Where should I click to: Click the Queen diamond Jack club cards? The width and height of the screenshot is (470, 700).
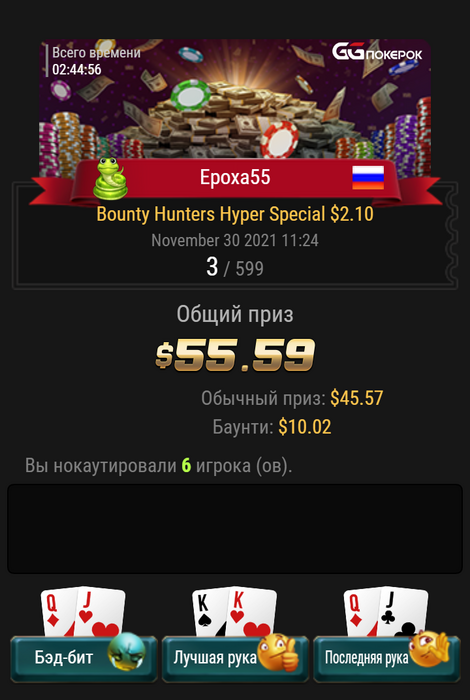click(x=386, y=612)
